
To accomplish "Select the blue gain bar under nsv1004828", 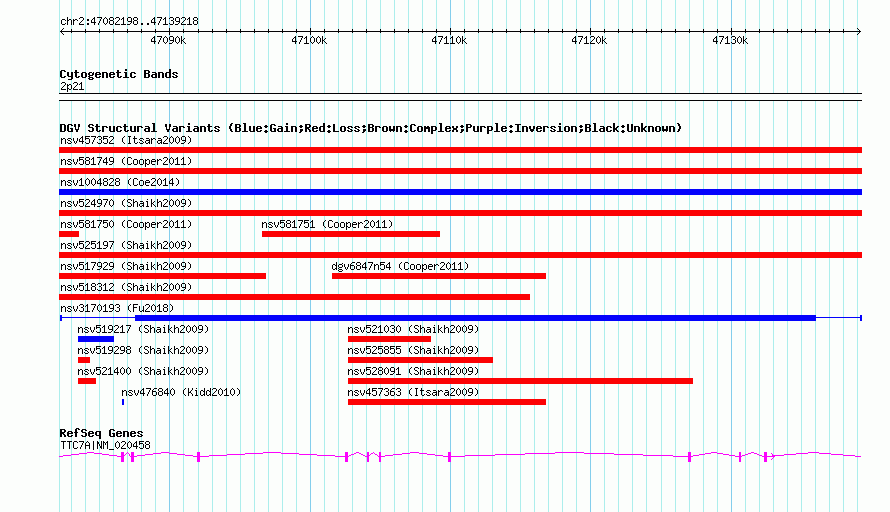I will click(x=460, y=192).
